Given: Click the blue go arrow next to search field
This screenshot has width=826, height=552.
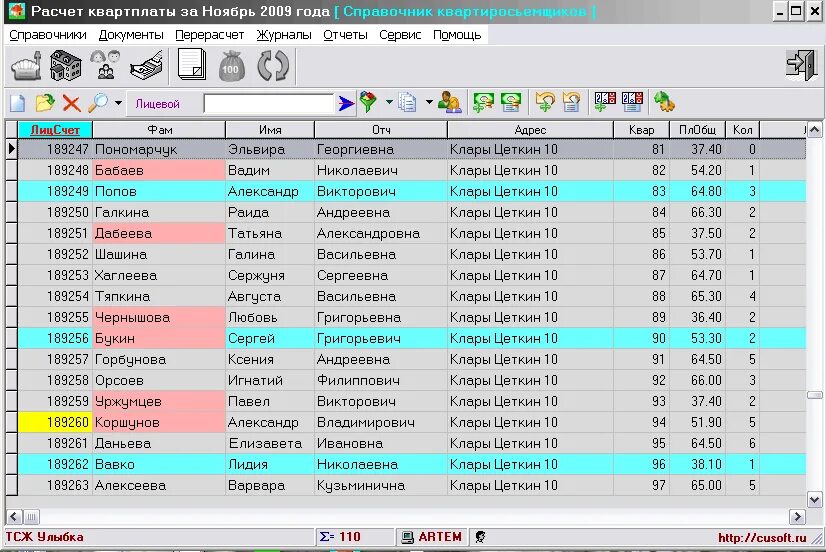Looking at the screenshot, I should coord(346,103).
